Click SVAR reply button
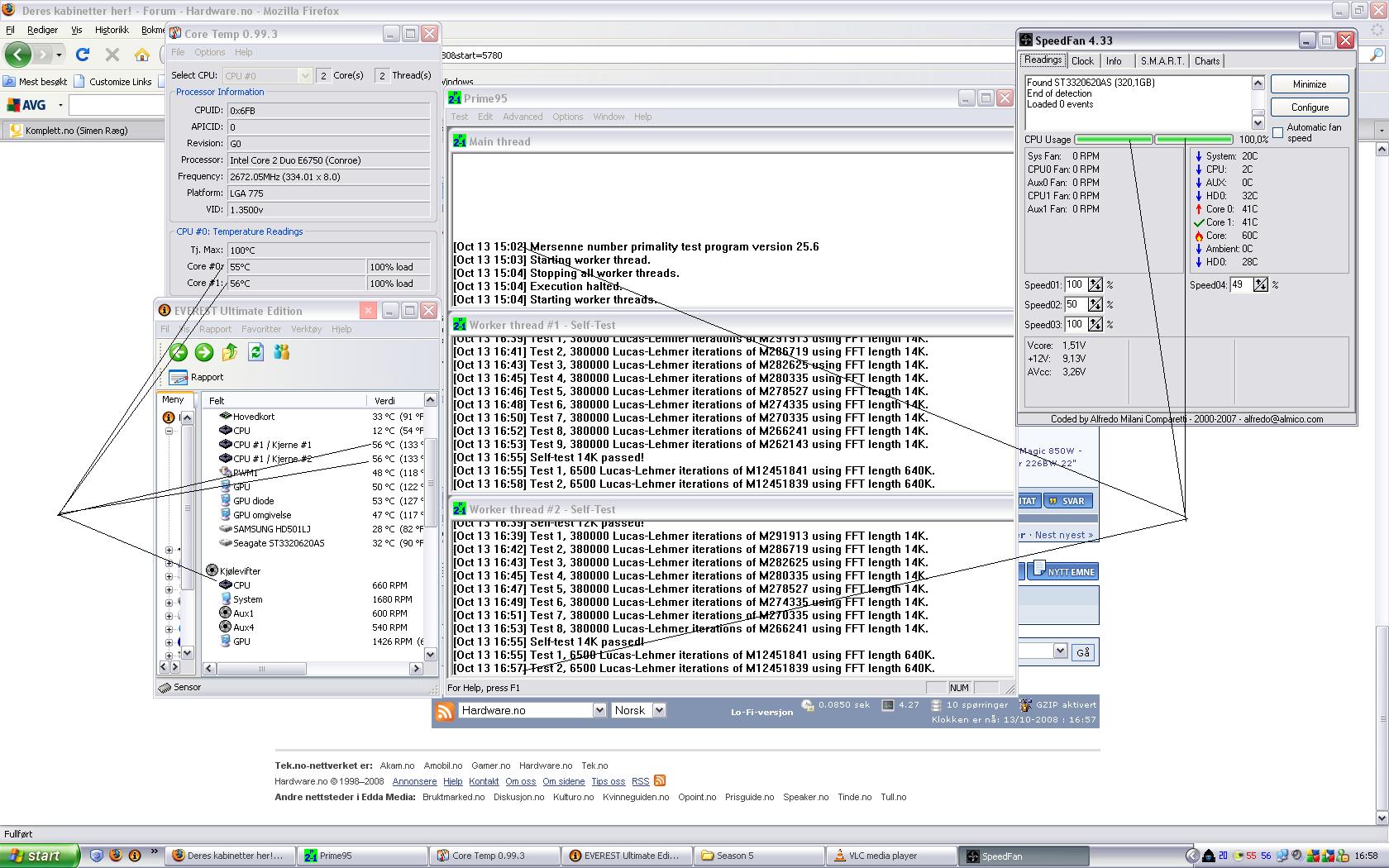 point(1068,500)
